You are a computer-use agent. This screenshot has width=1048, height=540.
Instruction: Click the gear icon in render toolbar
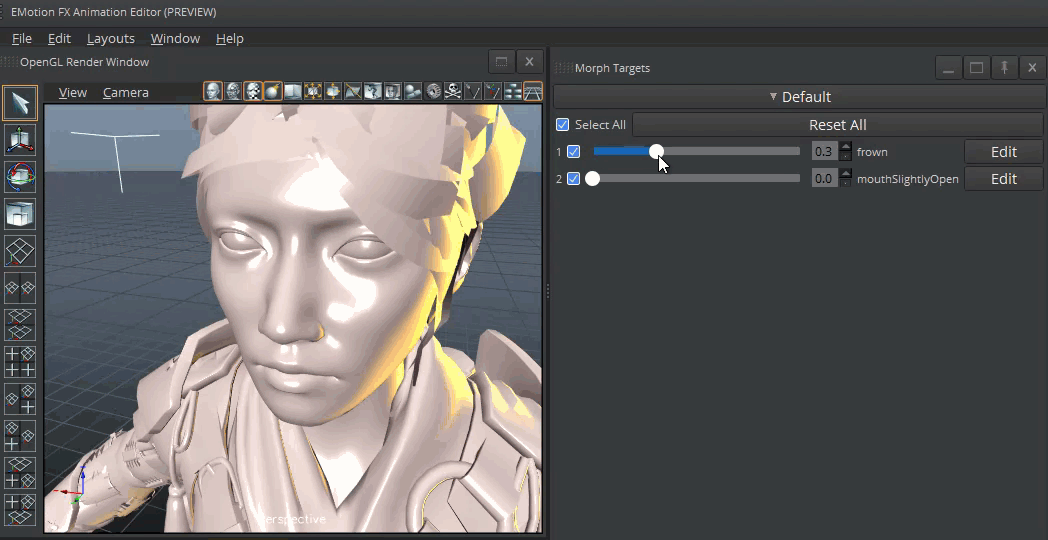point(433,91)
